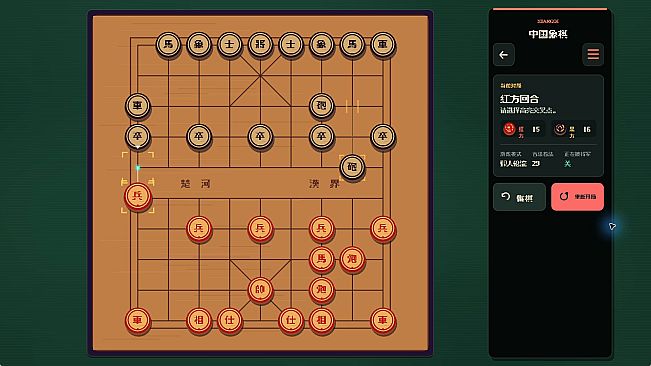The width and height of the screenshot is (651, 366).
Task: Click the back arrow button
Action: coord(504,55)
